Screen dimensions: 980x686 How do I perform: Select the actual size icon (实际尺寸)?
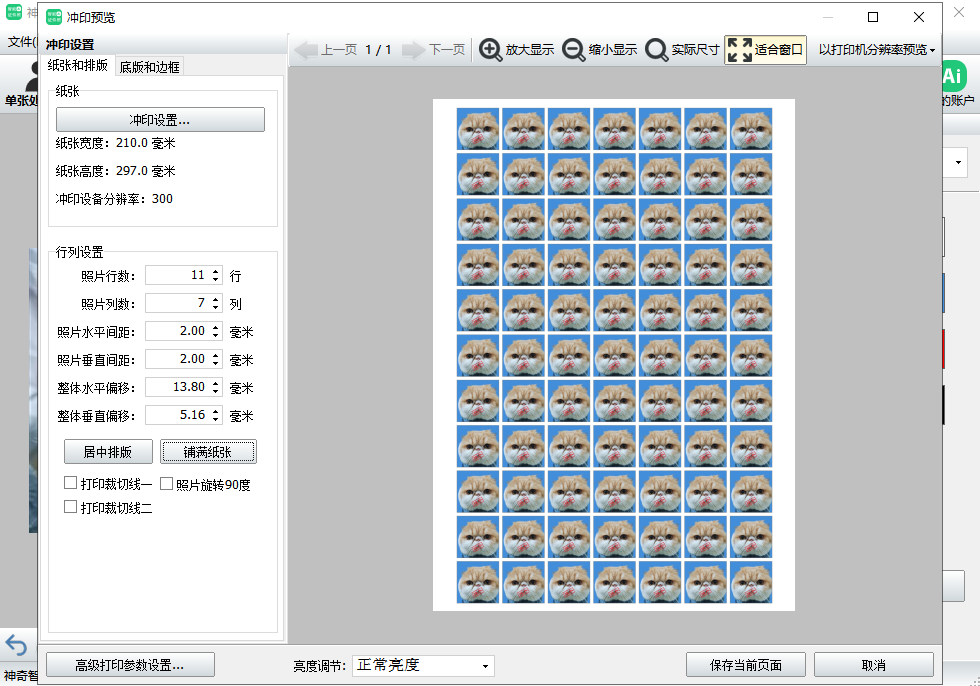coord(657,50)
